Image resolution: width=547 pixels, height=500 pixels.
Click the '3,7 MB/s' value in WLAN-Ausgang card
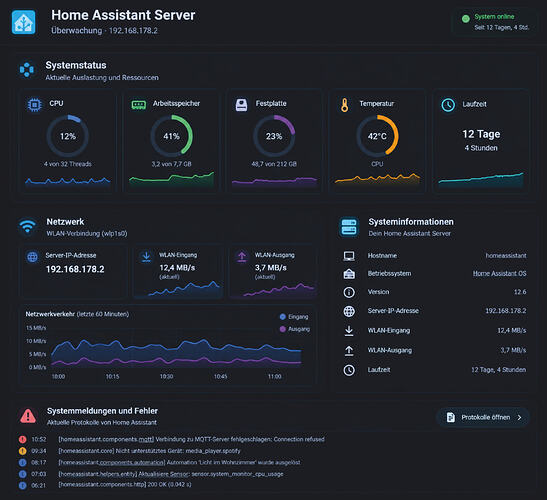coord(271,268)
